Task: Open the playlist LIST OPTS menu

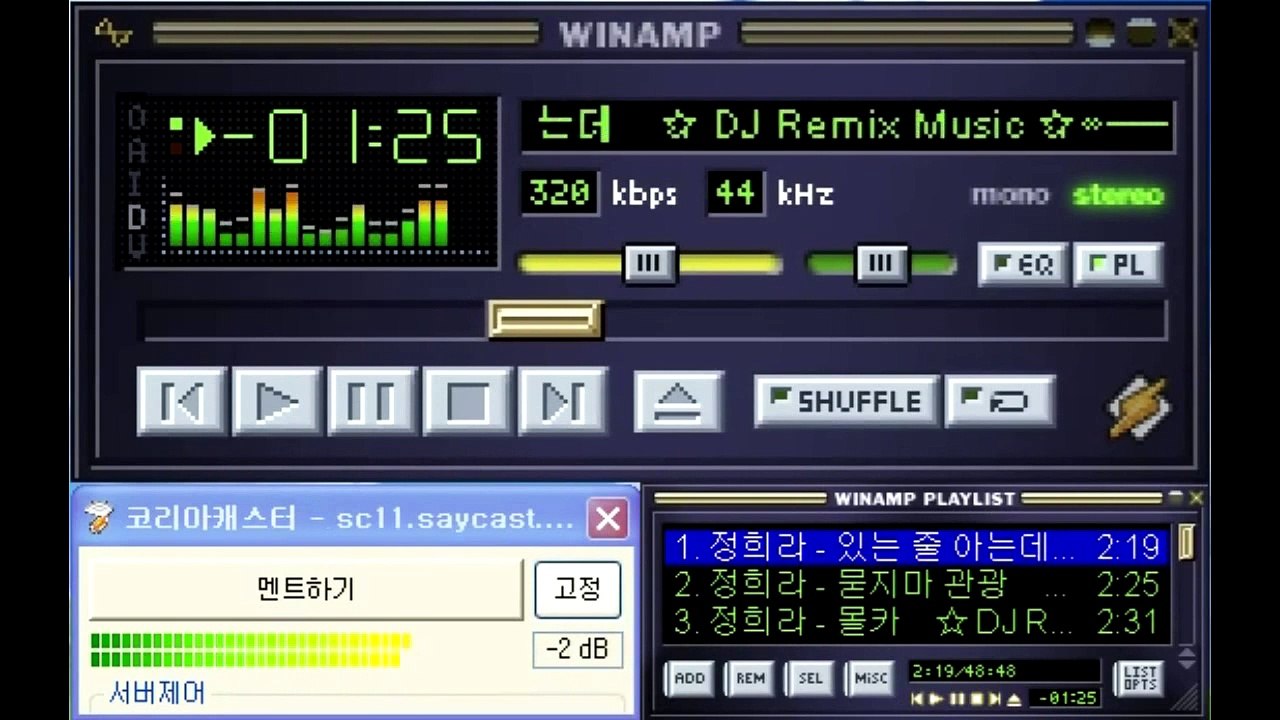Action: [x=1139, y=678]
